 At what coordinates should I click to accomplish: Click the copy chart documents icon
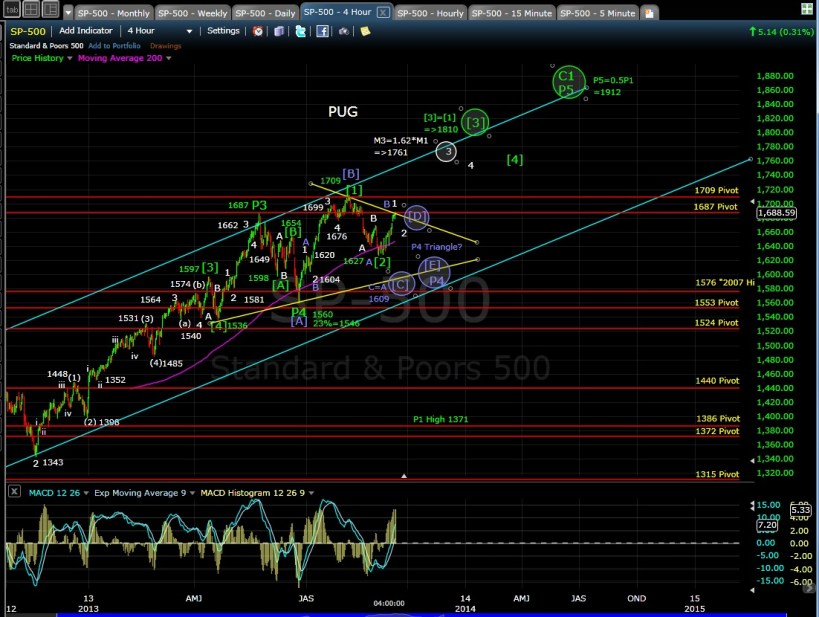coord(279,31)
